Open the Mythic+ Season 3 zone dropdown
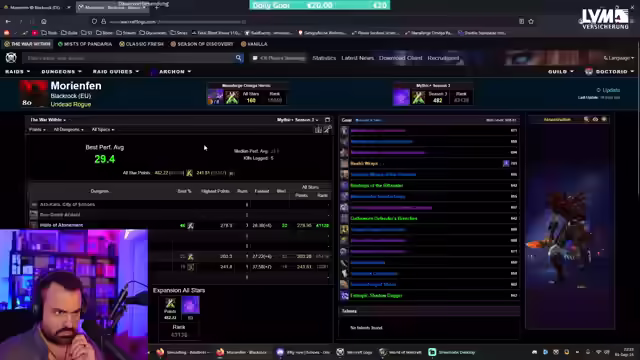Image resolution: width=640 pixels, height=360 pixels. point(298,120)
